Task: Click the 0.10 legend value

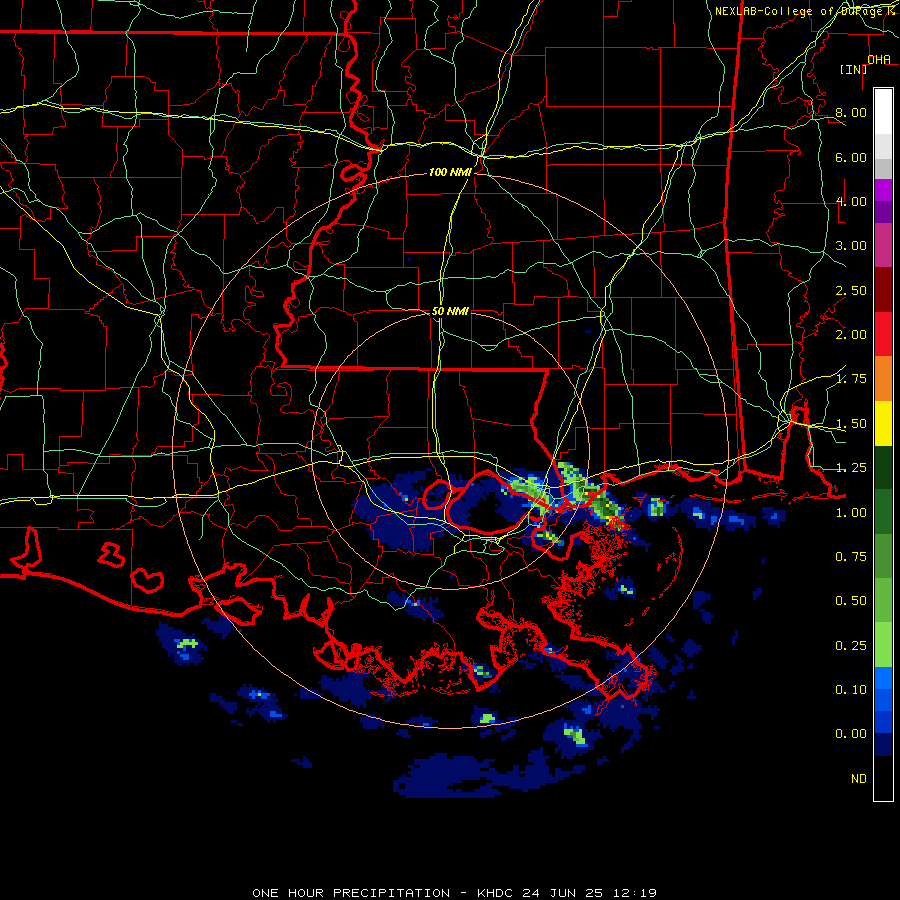Action: [x=851, y=690]
